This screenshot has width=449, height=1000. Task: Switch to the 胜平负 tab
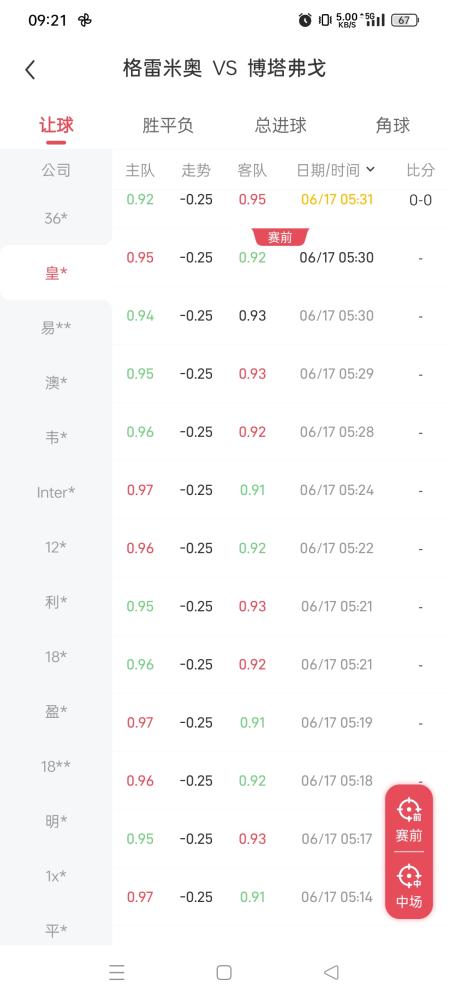pos(167,126)
